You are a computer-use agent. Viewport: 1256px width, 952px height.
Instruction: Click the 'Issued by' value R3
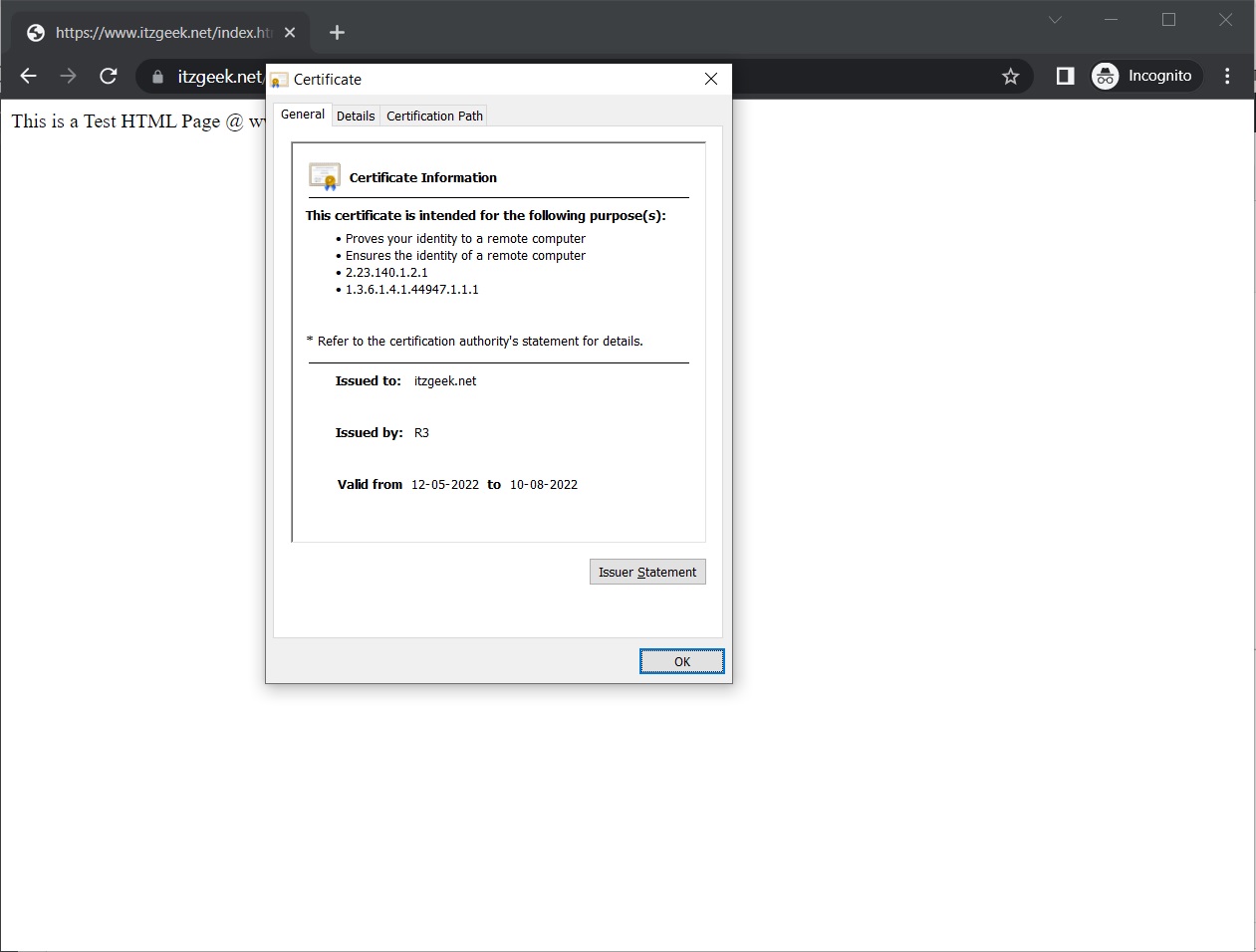click(421, 433)
